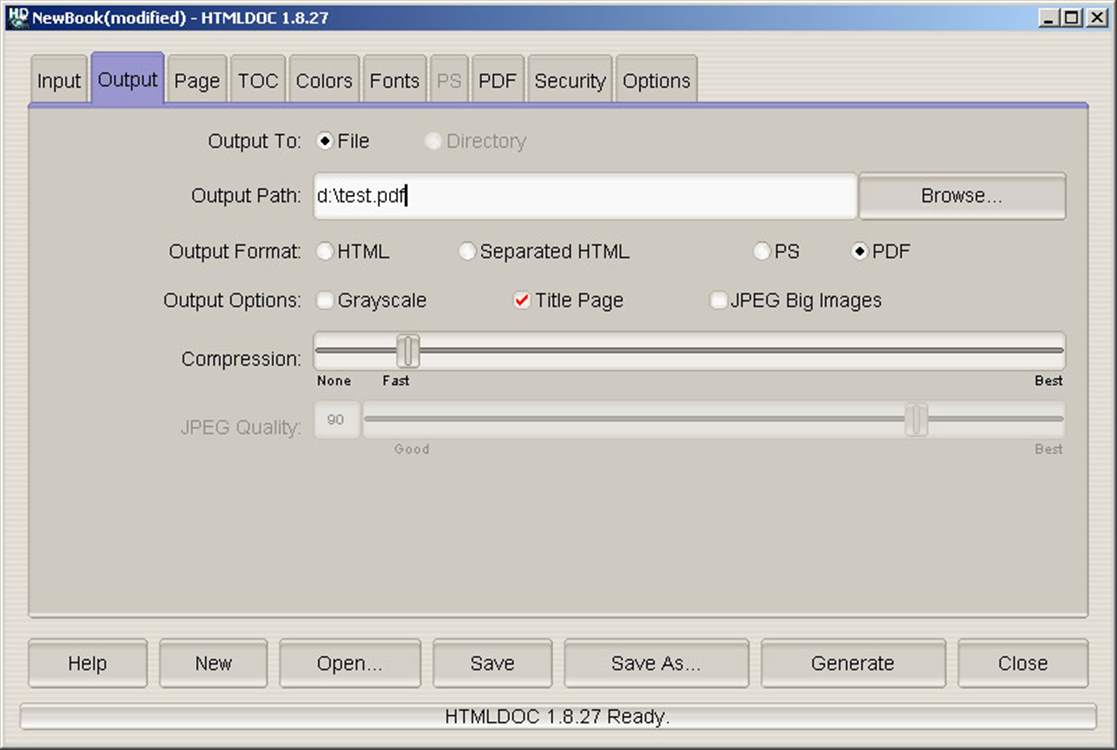Image resolution: width=1117 pixels, height=750 pixels.
Task: Click the Compression slider handle
Action: click(x=408, y=350)
